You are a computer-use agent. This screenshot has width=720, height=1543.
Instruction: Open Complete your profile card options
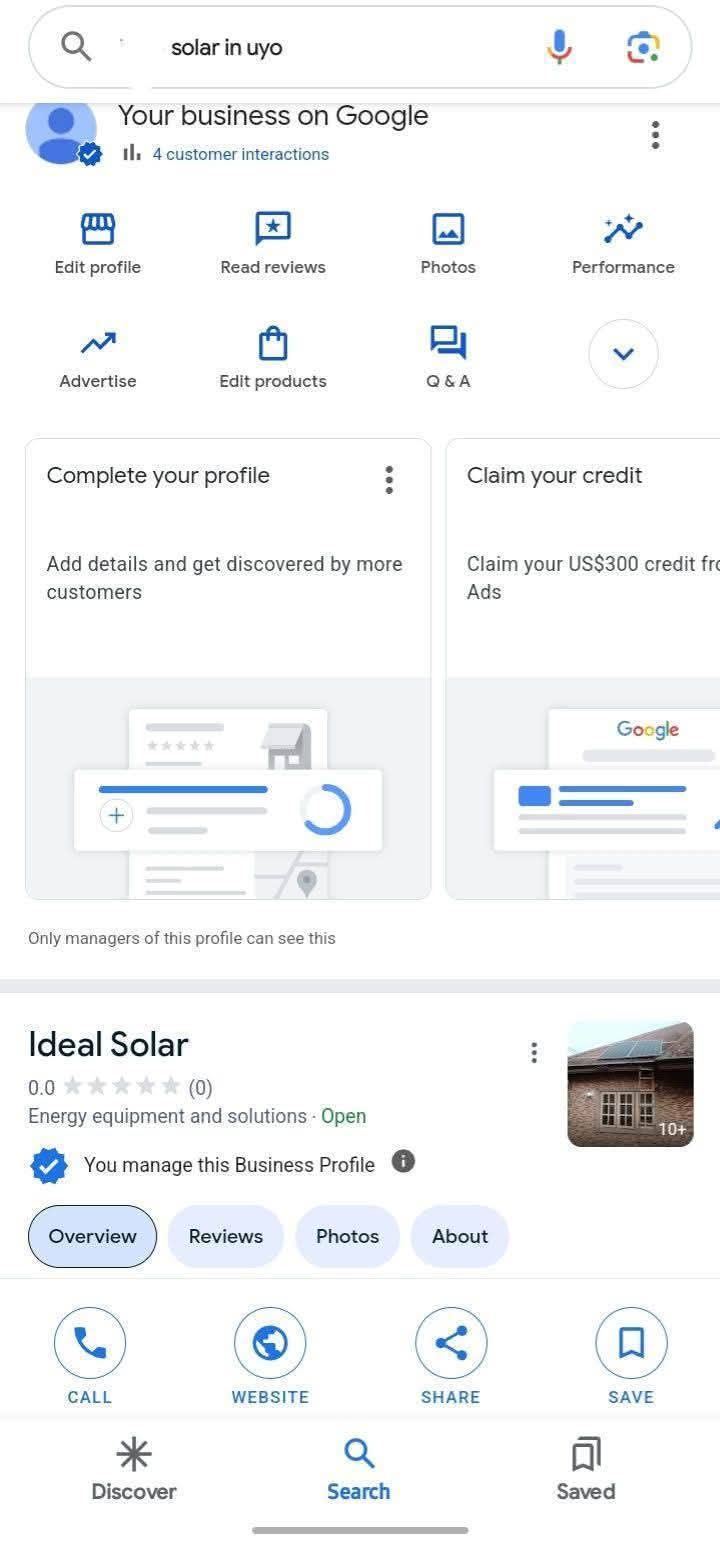click(389, 480)
